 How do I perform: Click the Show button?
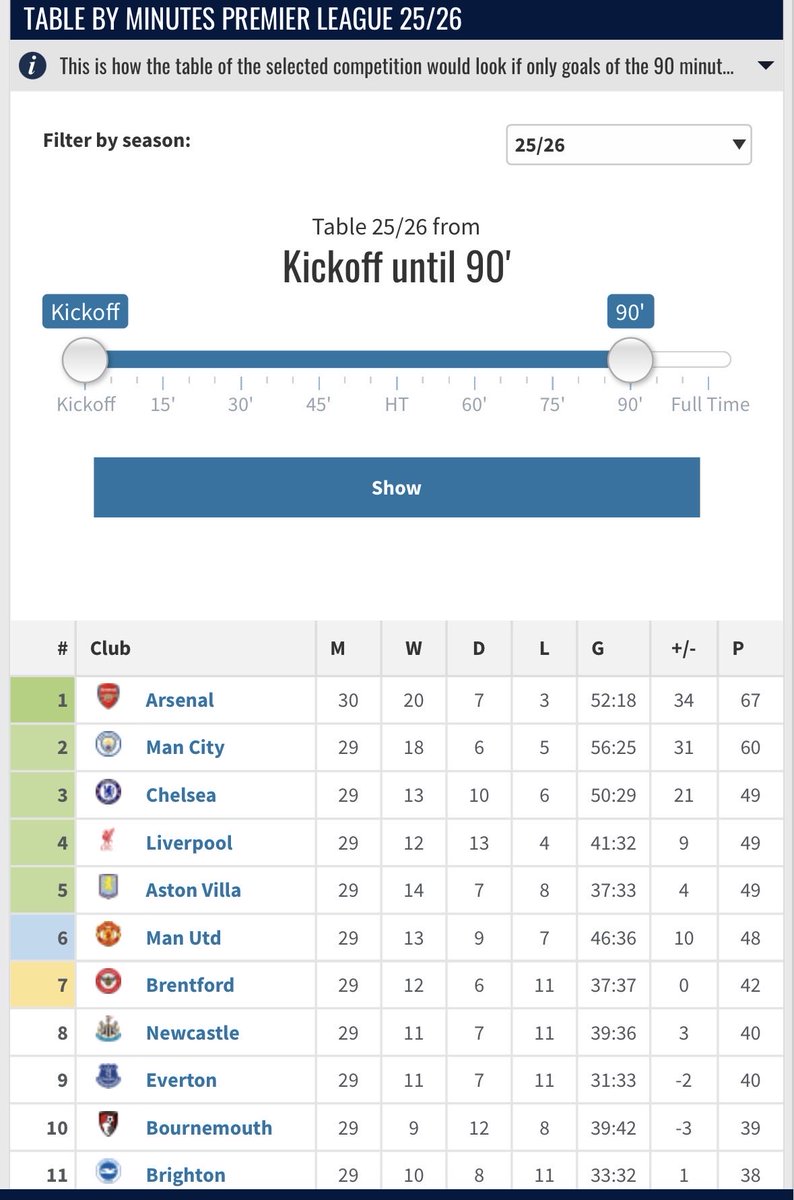pyautogui.click(x=397, y=488)
